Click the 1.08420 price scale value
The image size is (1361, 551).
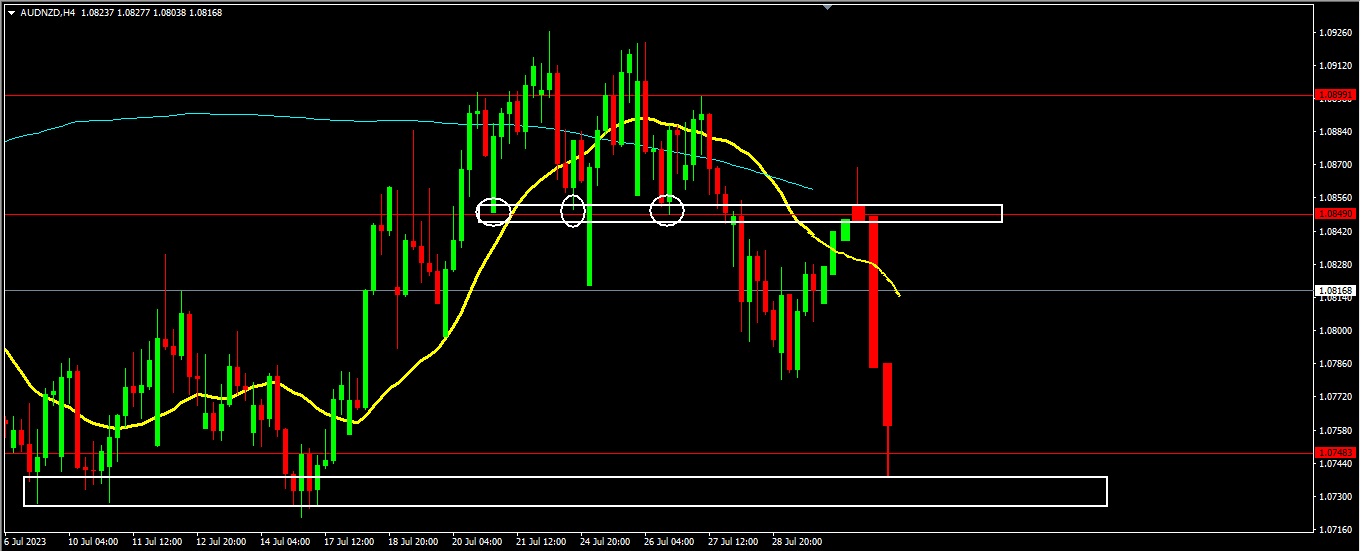[1336, 231]
